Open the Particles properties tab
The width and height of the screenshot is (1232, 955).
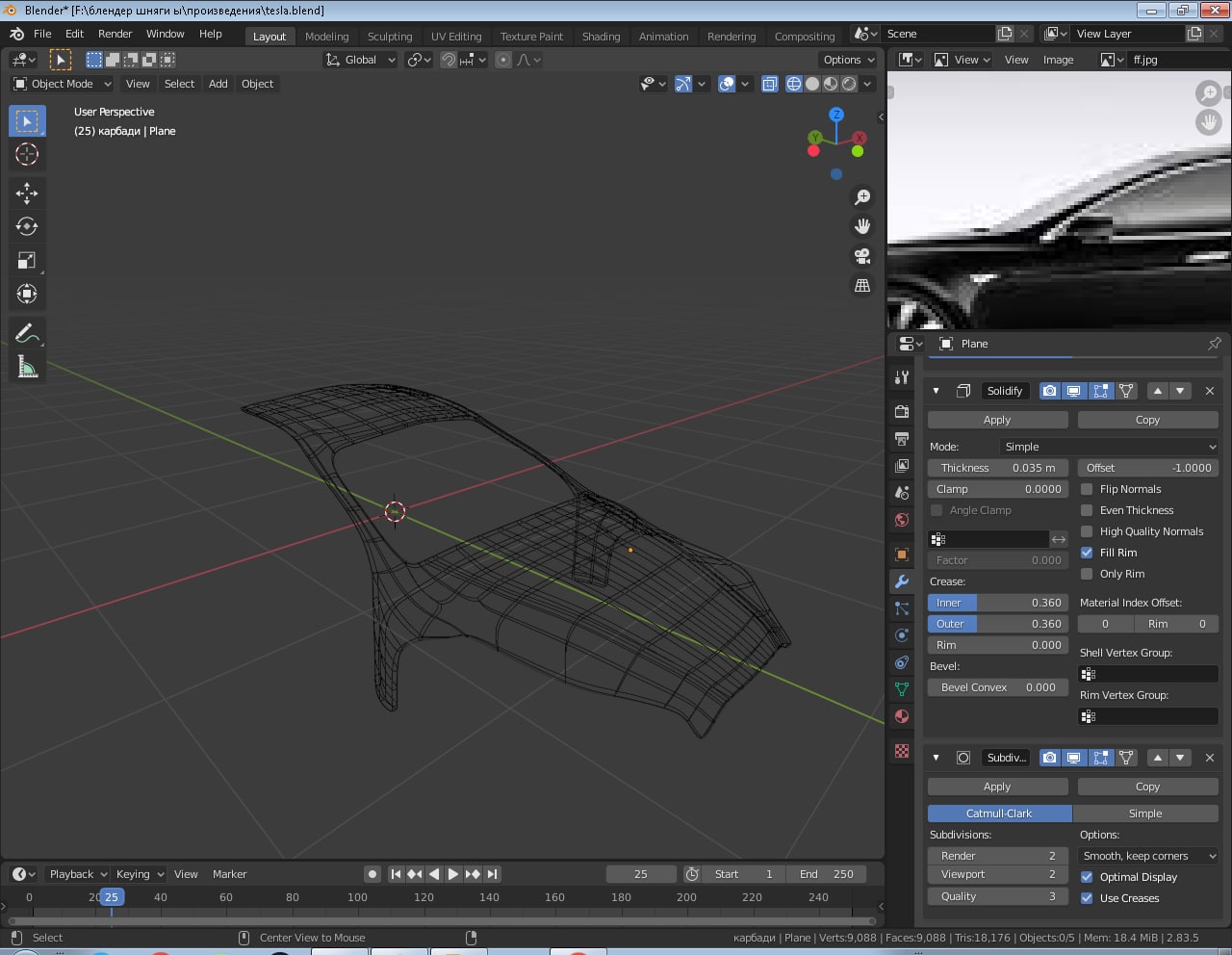click(x=902, y=608)
